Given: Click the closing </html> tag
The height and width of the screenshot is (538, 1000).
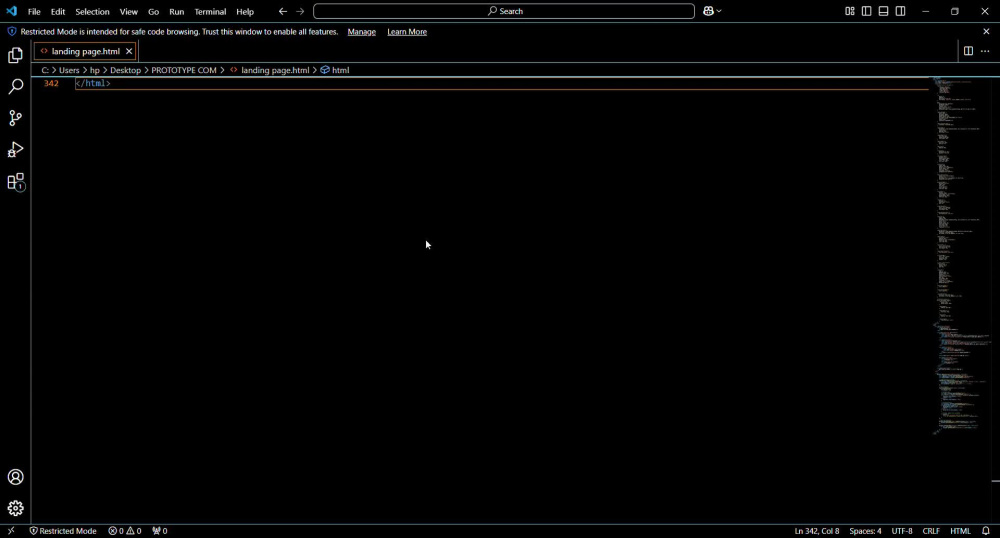Looking at the screenshot, I should click(93, 84).
